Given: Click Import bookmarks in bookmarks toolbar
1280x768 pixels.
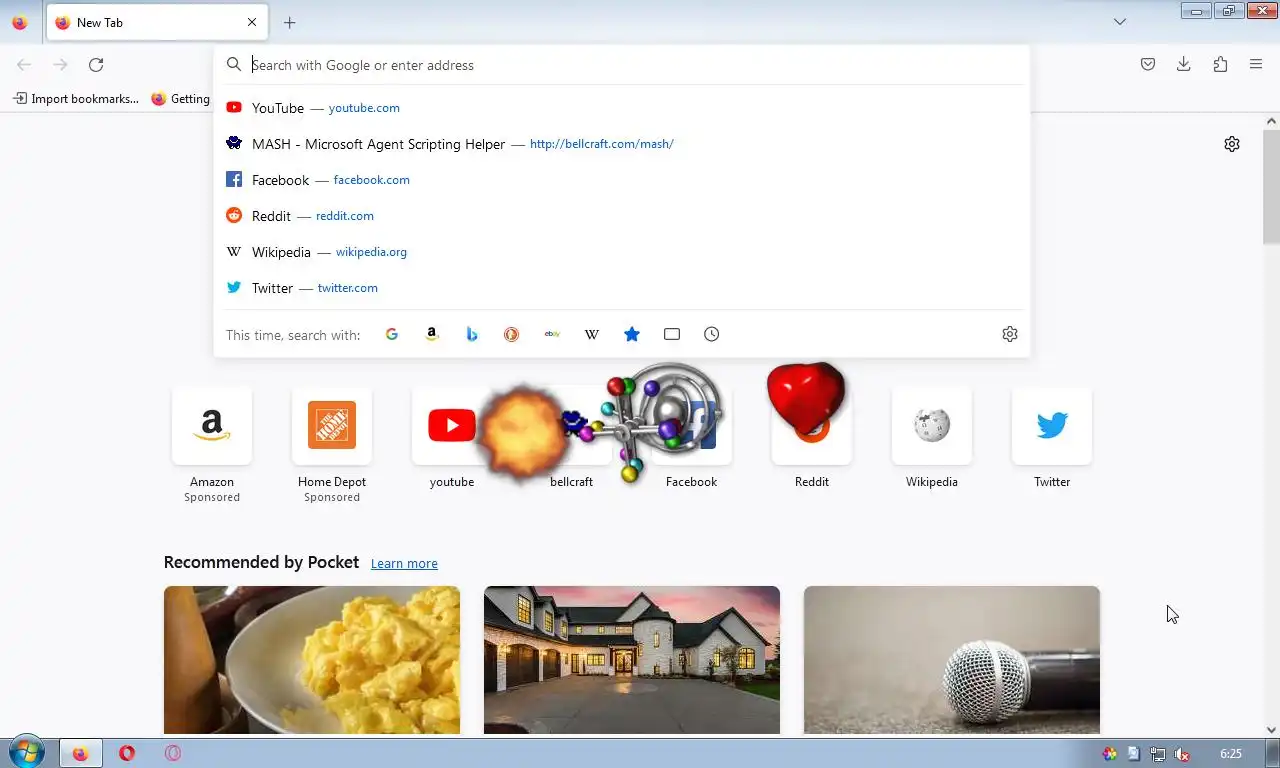Looking at the screenshot, I should tap(76, 99).
